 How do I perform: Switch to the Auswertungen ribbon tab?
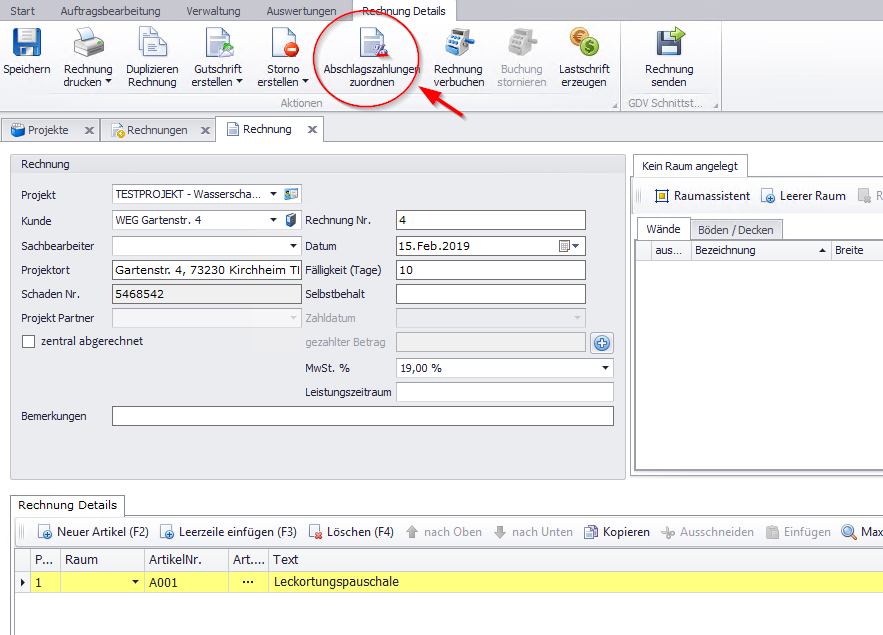coord(301,10)
